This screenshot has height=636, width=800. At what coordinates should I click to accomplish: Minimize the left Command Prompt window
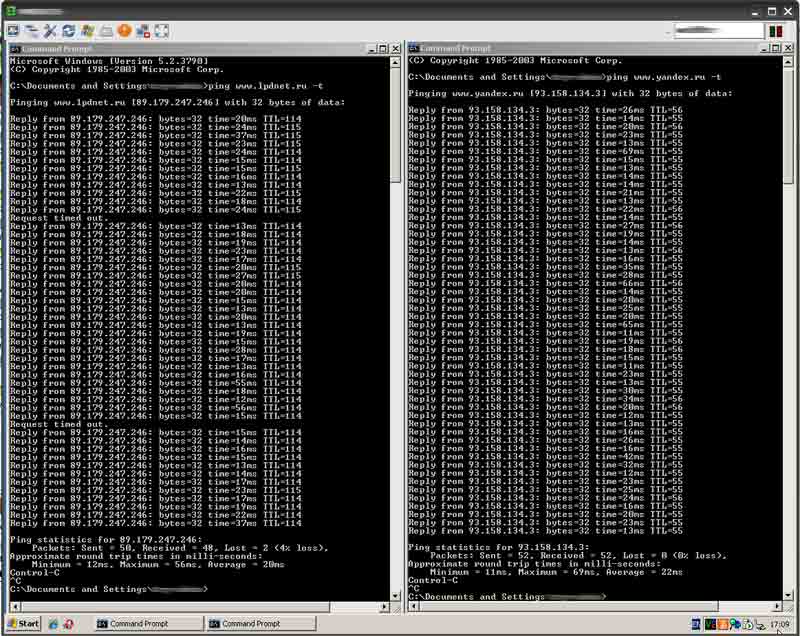click(x=372, y=49)
